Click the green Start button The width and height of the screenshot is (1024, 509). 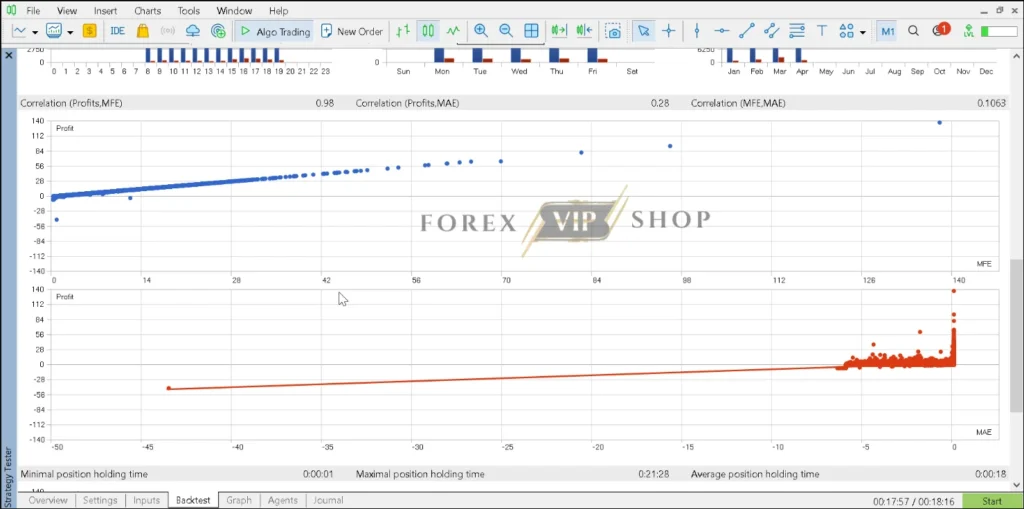(992, 501)
